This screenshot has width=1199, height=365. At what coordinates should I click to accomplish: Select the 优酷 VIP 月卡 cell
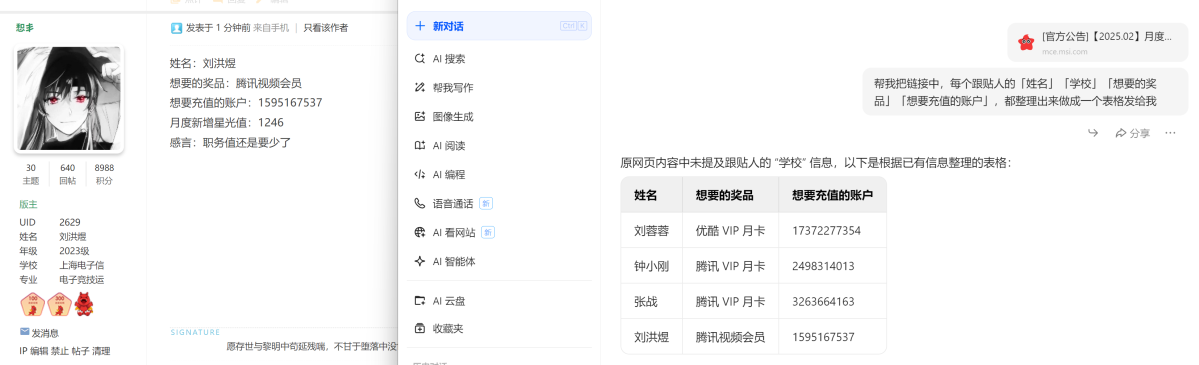(x=730, y=230)
